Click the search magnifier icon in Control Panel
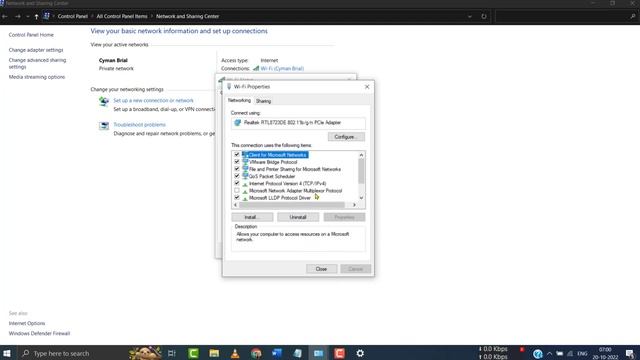This screenshot has height=360, width=640. tap(633, 16)
